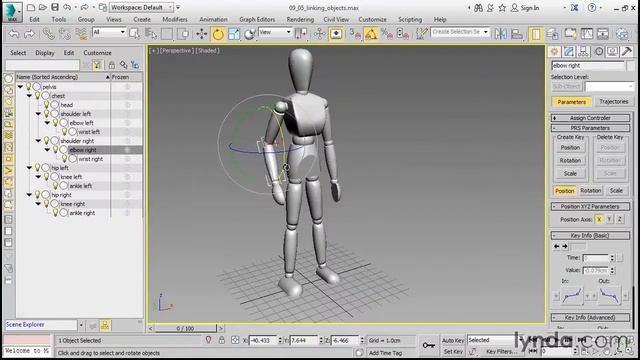Open the Animation menu
The height and width of the screenshot is (360, 640).
[x=213, y=19]
